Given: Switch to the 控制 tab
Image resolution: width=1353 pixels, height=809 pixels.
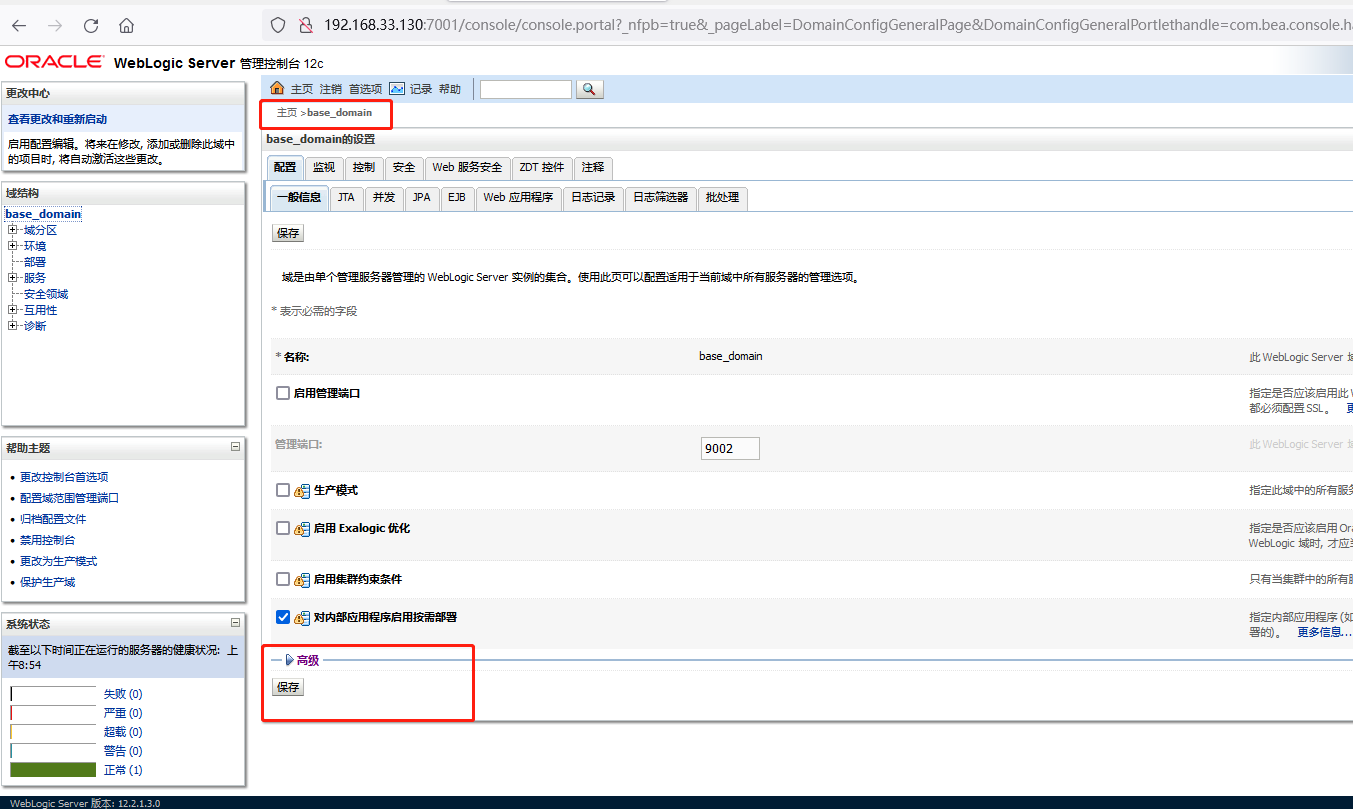Looking at the screenshot, I should coord(364,168).
